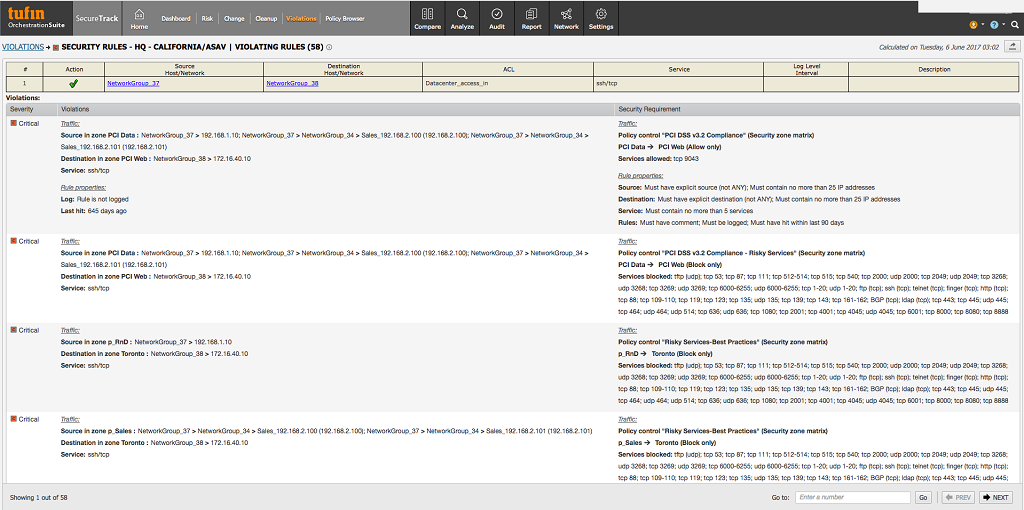Click the export icon beside calculation date
Image resolution: width=1024 pixels, height=510 pixels.
click(x=1012, y=46)
